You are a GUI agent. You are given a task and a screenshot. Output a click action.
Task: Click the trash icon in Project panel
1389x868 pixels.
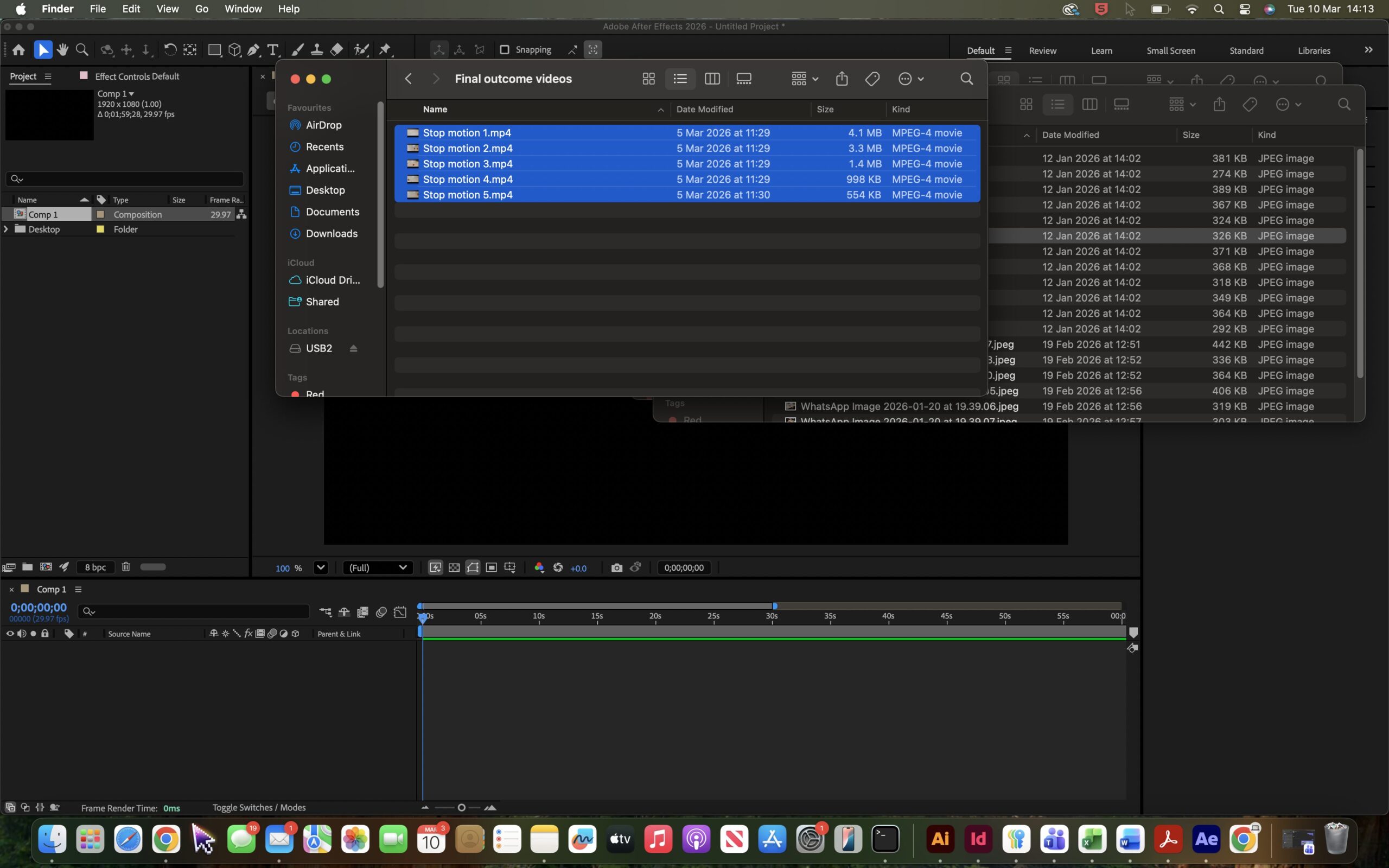(x=126, y=566)
